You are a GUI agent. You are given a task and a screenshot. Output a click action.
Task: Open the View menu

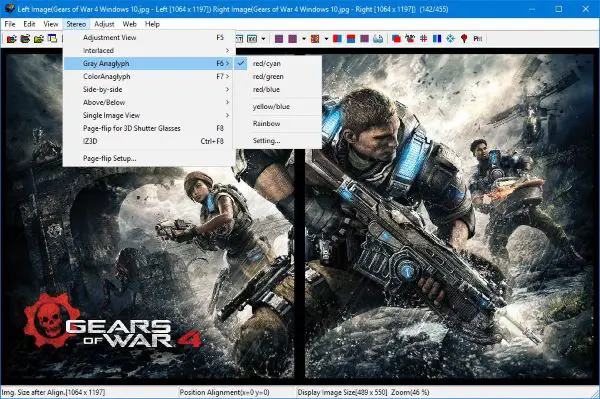51,24
